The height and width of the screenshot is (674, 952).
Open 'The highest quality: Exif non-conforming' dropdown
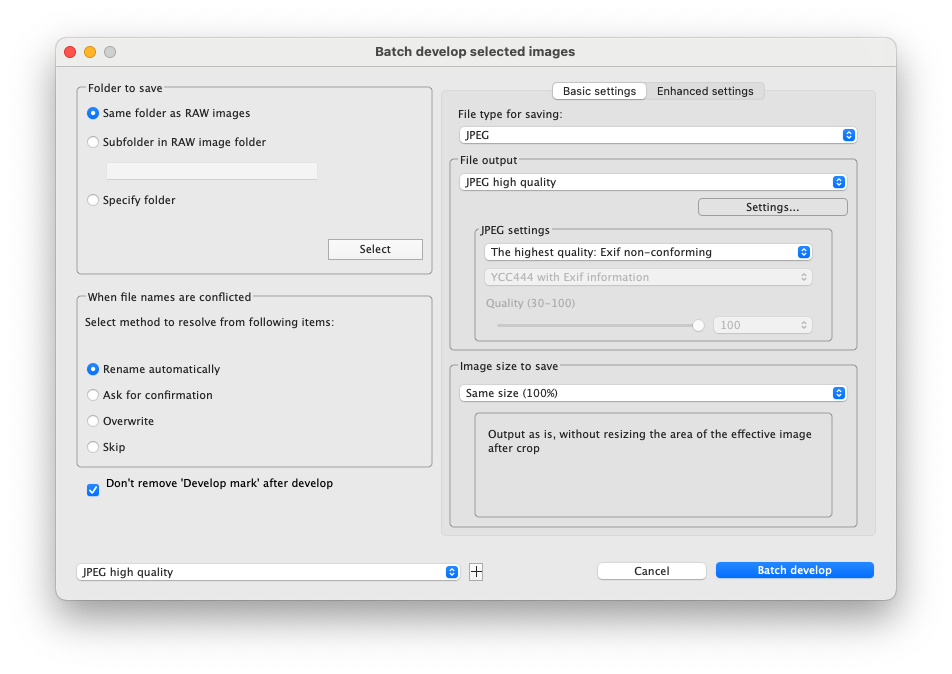click(648, 252)
